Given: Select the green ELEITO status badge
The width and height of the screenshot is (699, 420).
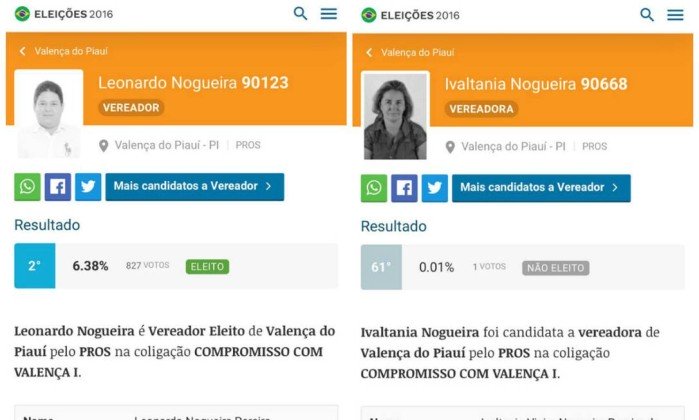Looking at the screenshot, I should [207, 267].
